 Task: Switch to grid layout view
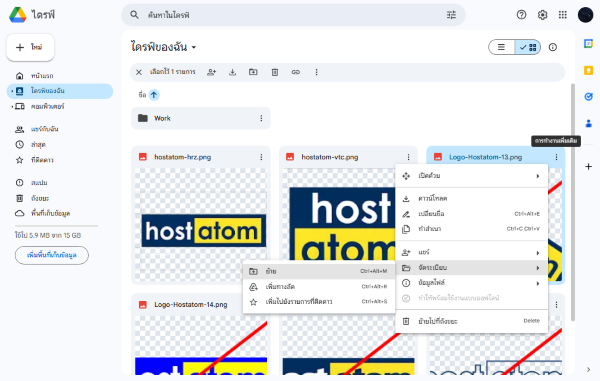pos(528,47)
